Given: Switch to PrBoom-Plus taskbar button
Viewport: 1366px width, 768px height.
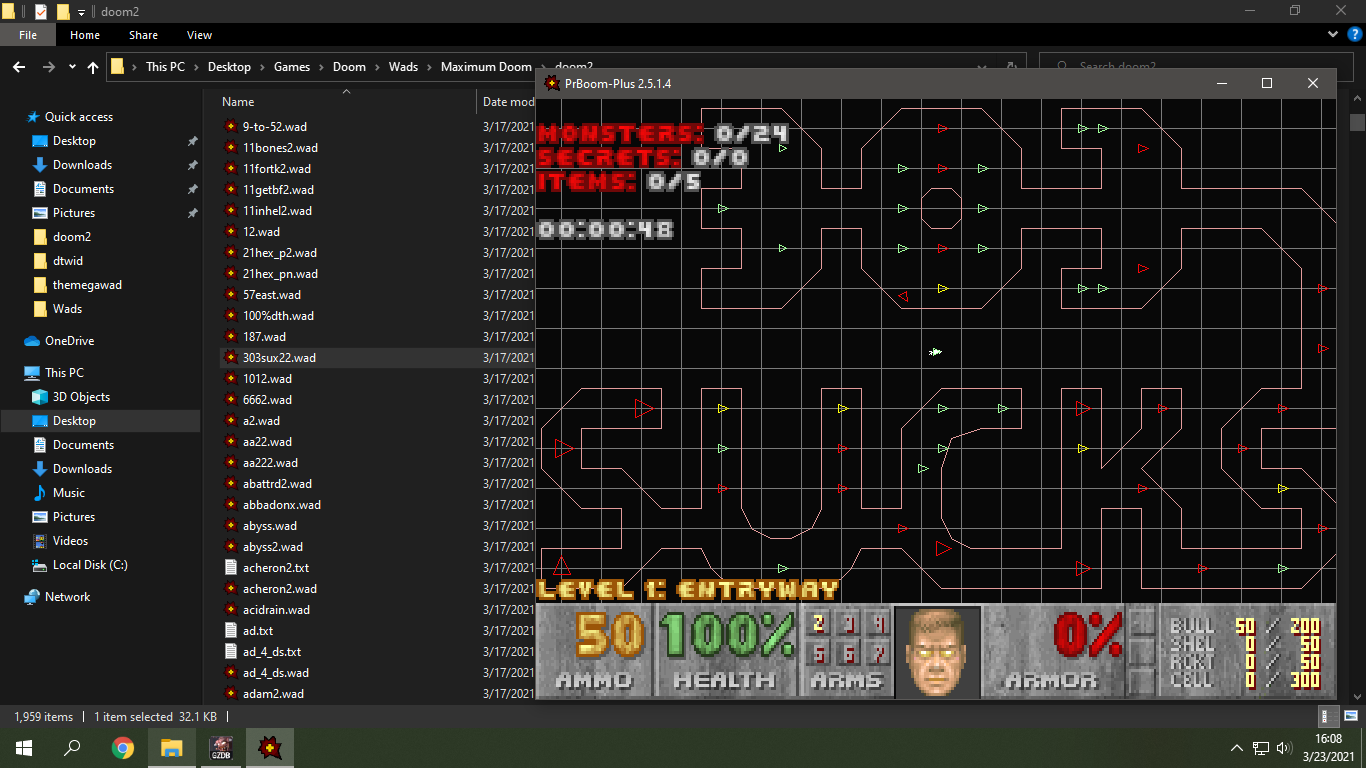Looking at the screenshot, I should 269,747.
